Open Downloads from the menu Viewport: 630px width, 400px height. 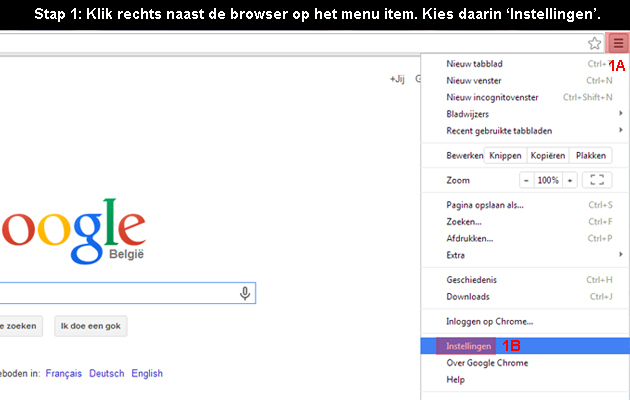(x=525, y=297)
